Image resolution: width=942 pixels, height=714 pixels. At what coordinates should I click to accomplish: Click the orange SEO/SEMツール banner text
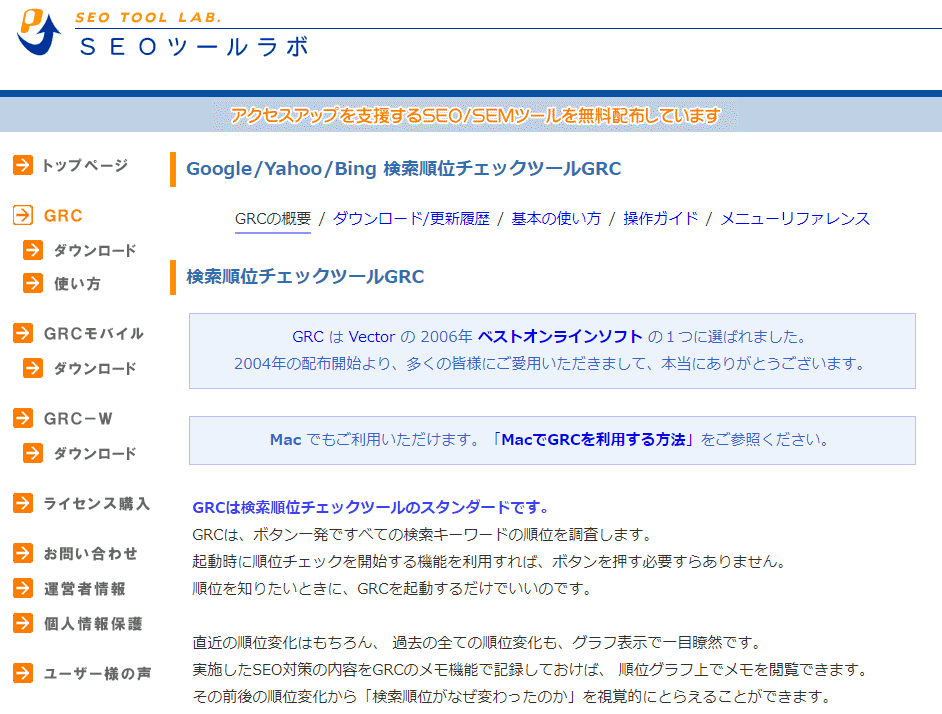(475, 115)
